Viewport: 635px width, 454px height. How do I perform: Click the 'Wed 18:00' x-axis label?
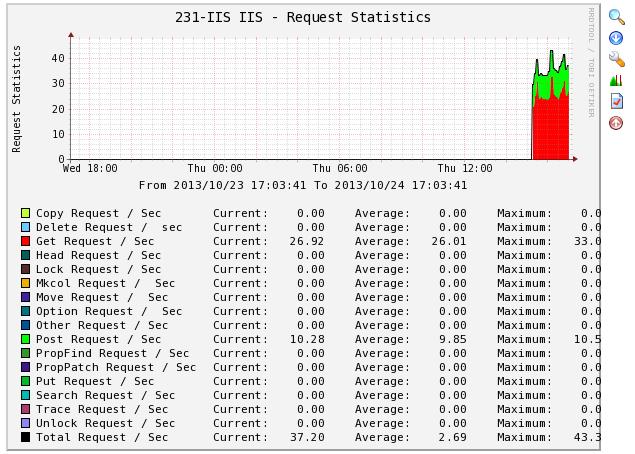coord(90,168)
